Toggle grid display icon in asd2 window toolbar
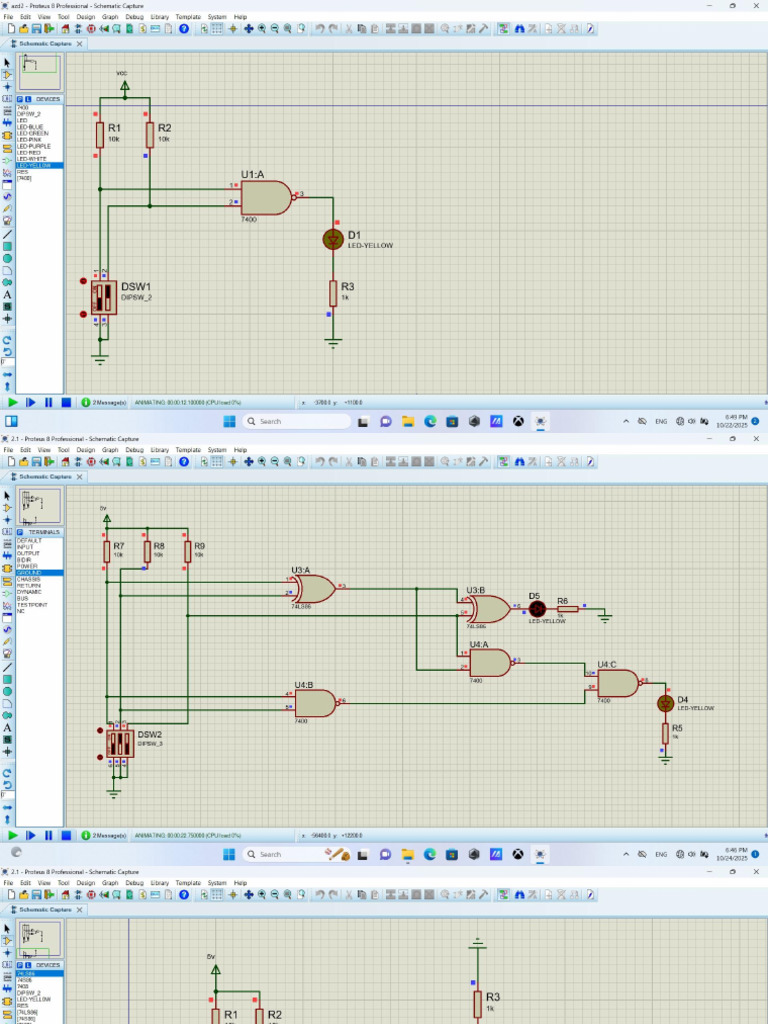Screen dimensions: 768x1024 pyautogui.click(x=217, y=29)
